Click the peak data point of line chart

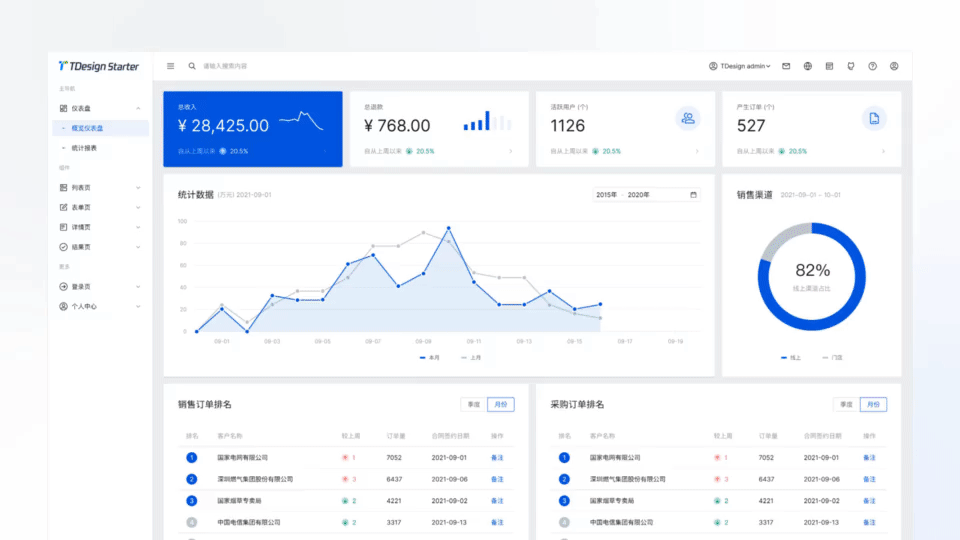(449, 228)
